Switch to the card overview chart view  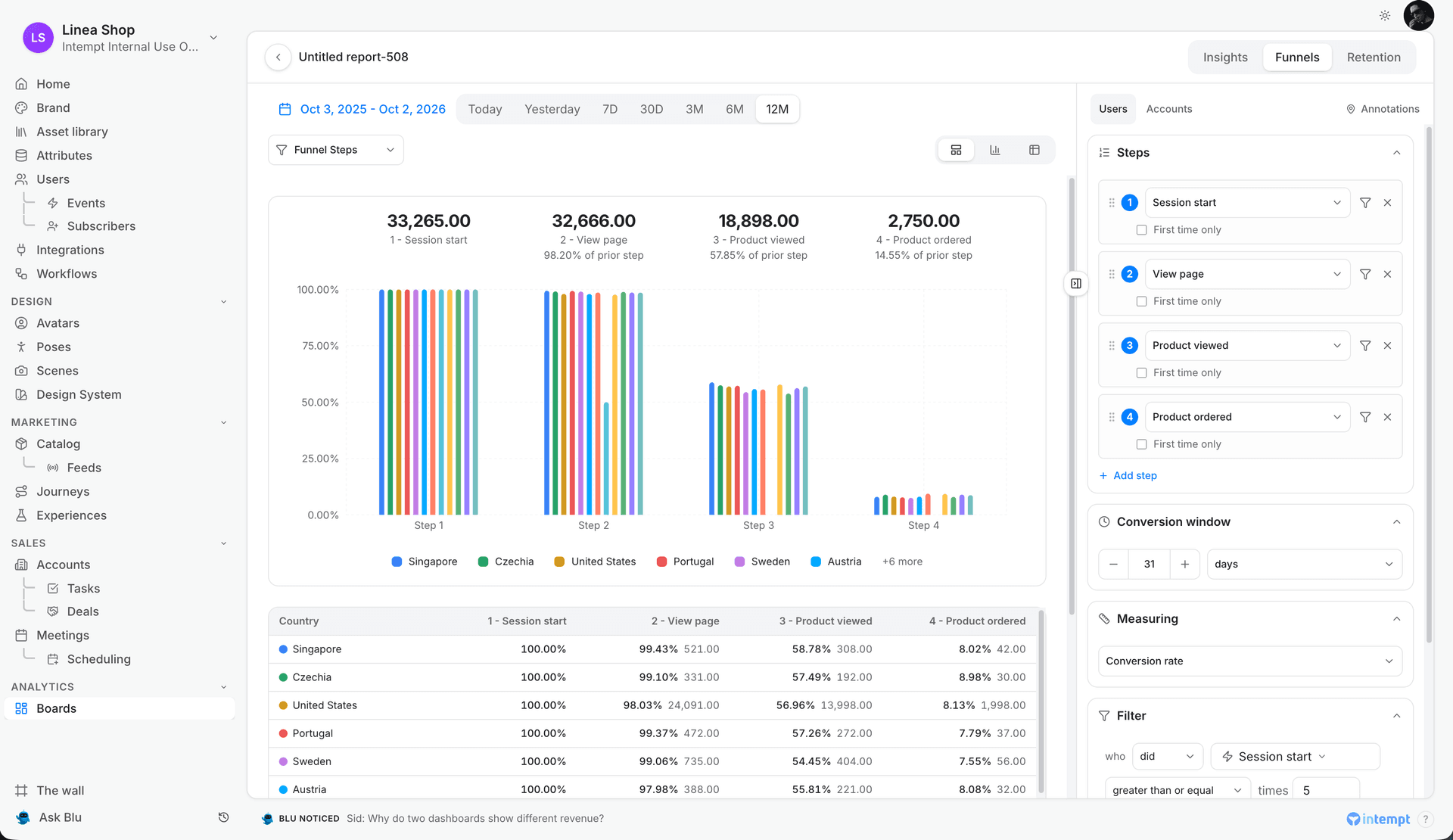click(x=956, y=150)
